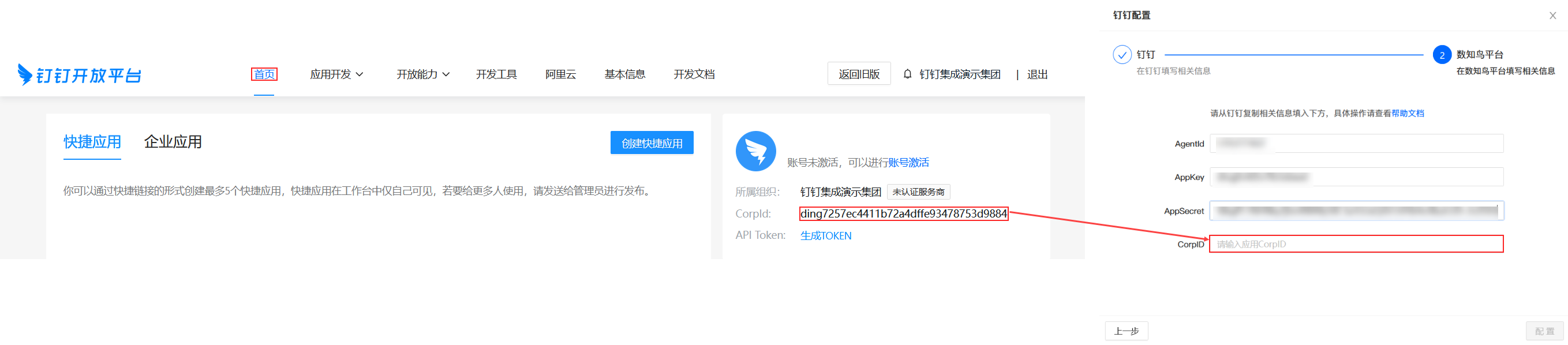
Task: Click the 未认证服务商 badge
Action: pos(918,192)
